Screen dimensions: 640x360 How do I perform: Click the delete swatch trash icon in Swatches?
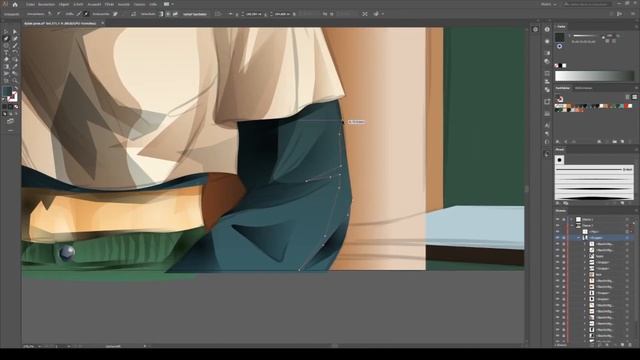pos(631,142)
